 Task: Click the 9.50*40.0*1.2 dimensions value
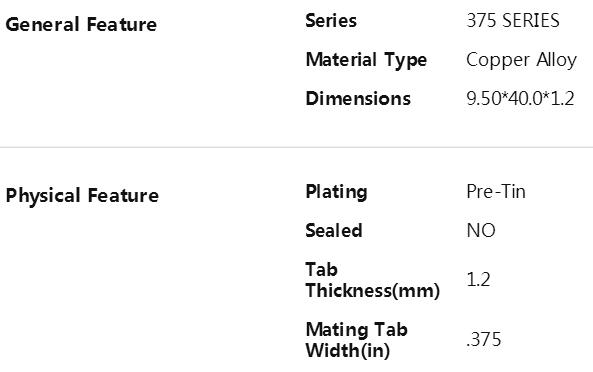tap(520, 99)
